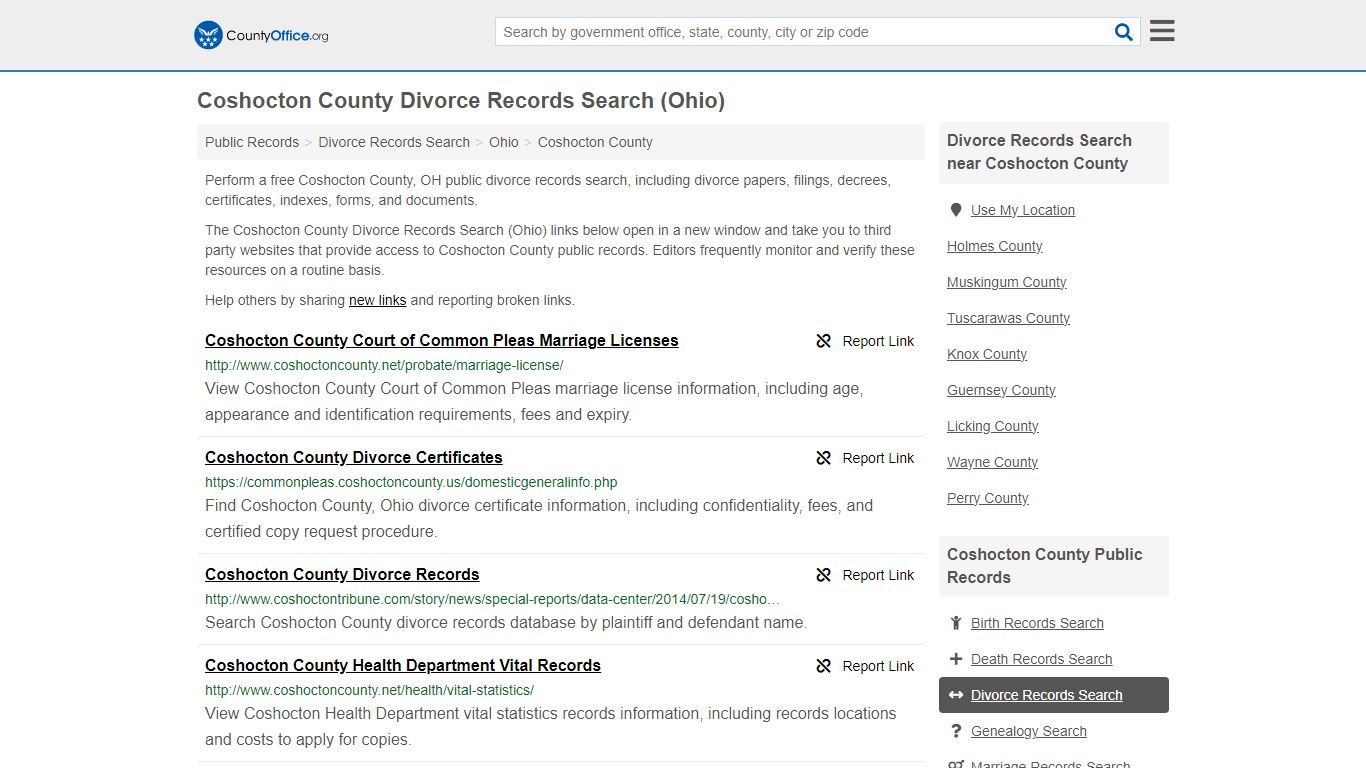Click the broken-link icon for Health Department Vital Records
This screenshot has height=768, width=1366.
pos(824,666)
